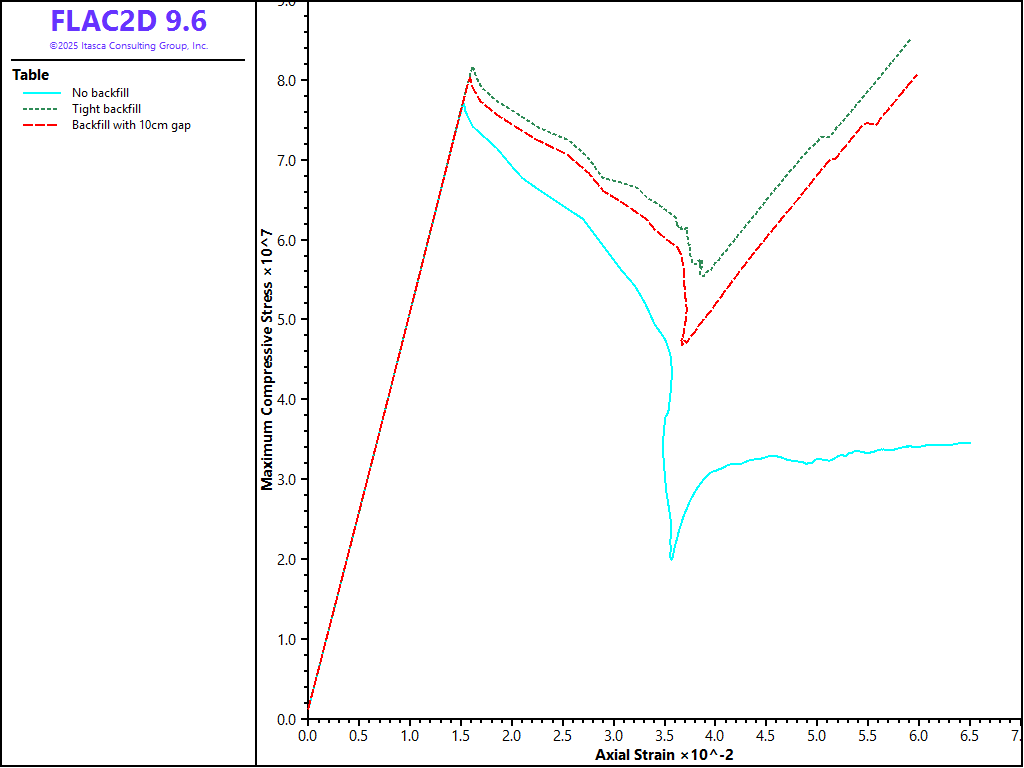Click the 8.0 tick label on y-axis

coord(289,80)
